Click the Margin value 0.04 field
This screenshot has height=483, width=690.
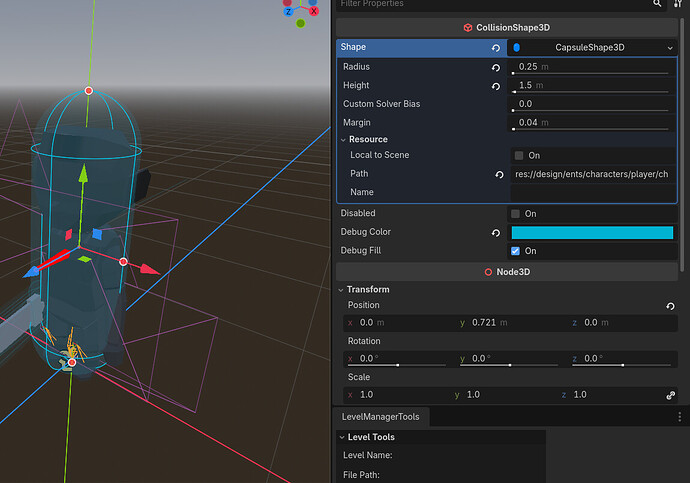click(592, 123)
